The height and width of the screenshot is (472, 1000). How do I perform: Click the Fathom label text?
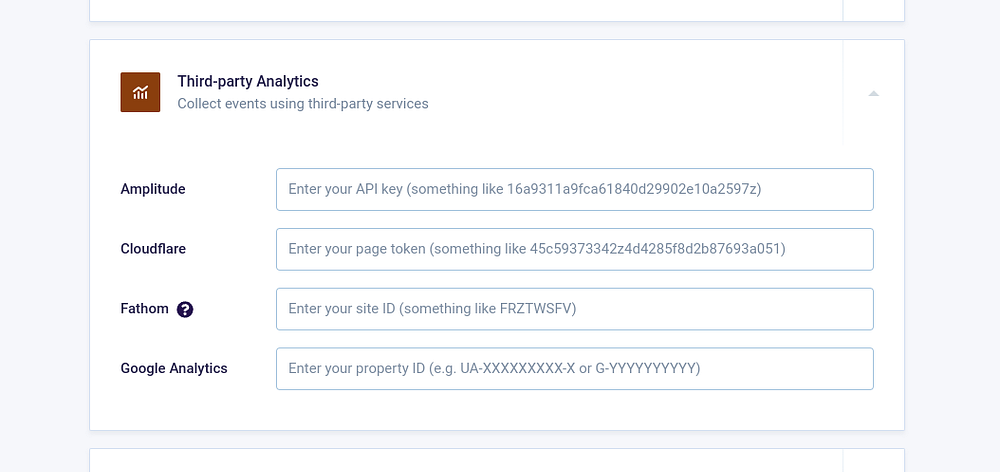click(144, 309)
